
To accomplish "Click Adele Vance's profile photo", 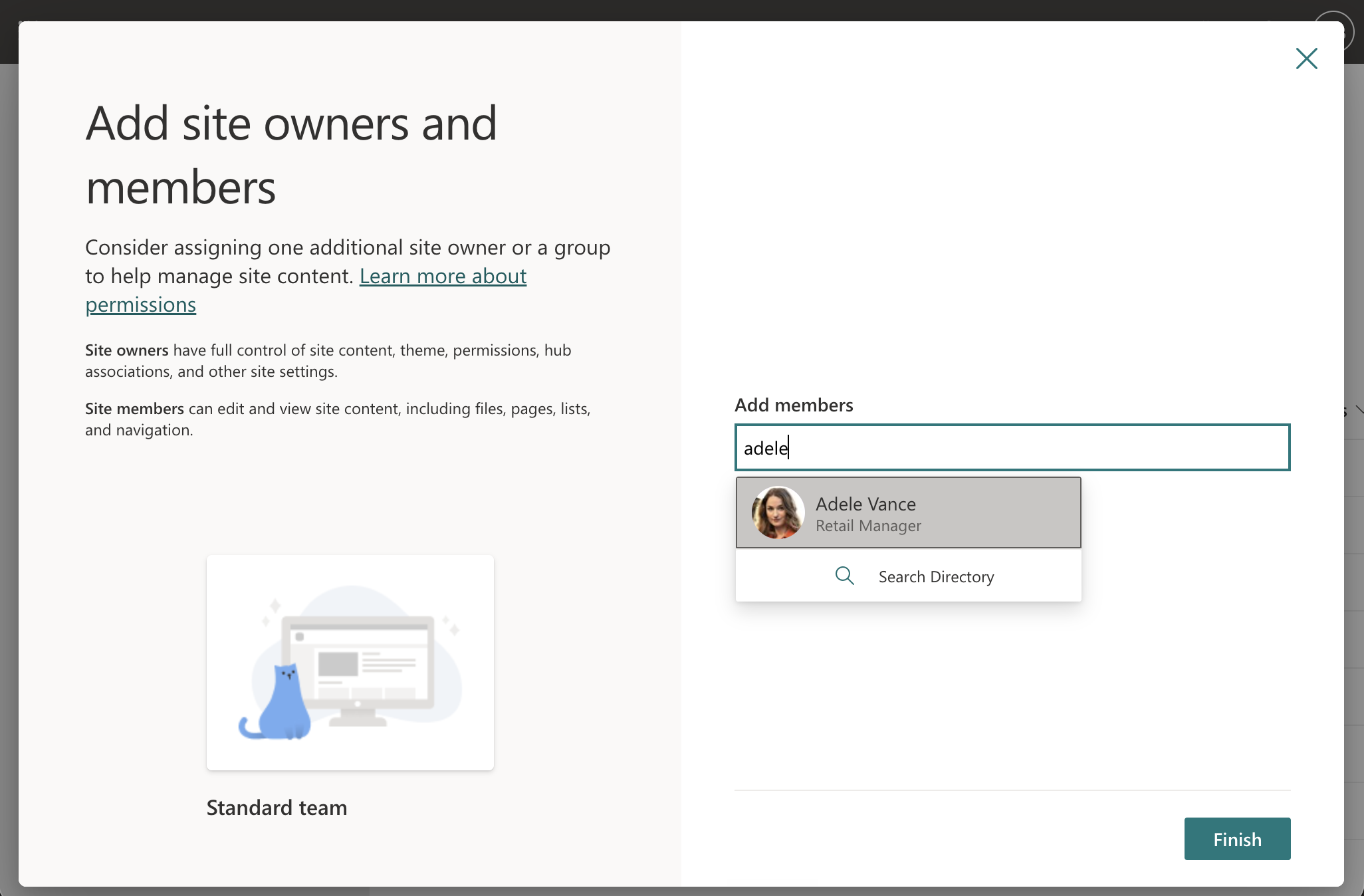I will pyautogui.click(x=778, y=512).
